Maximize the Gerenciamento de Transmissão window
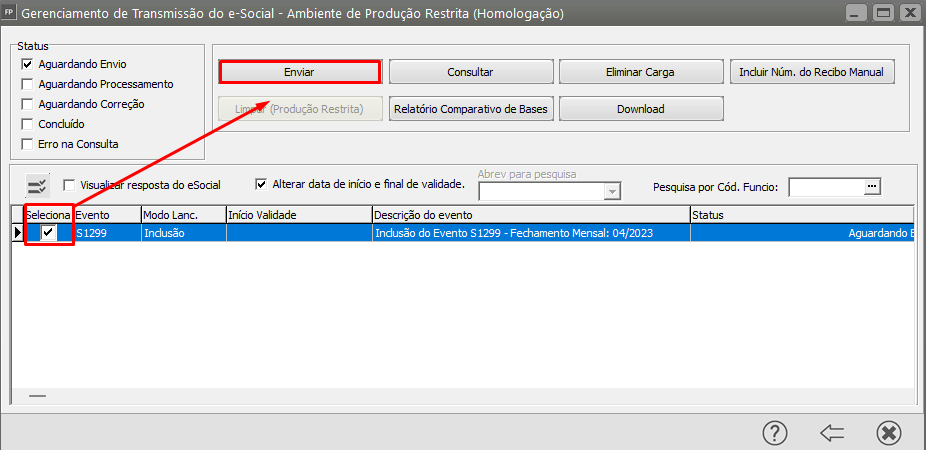The image size is (926, 450). pyautogui.click(x=883, y=12)
